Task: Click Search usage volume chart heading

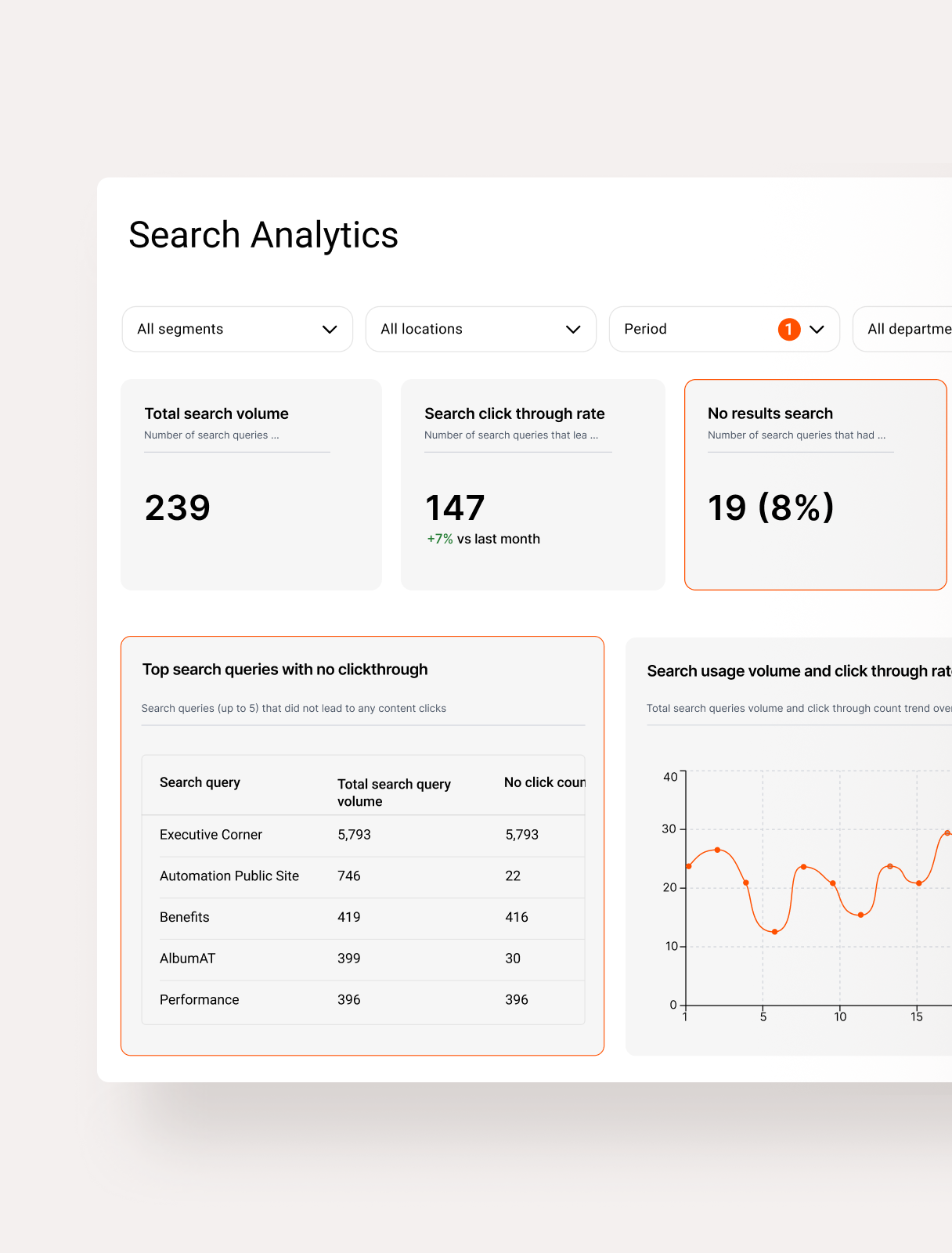Action: coord(799,671)
